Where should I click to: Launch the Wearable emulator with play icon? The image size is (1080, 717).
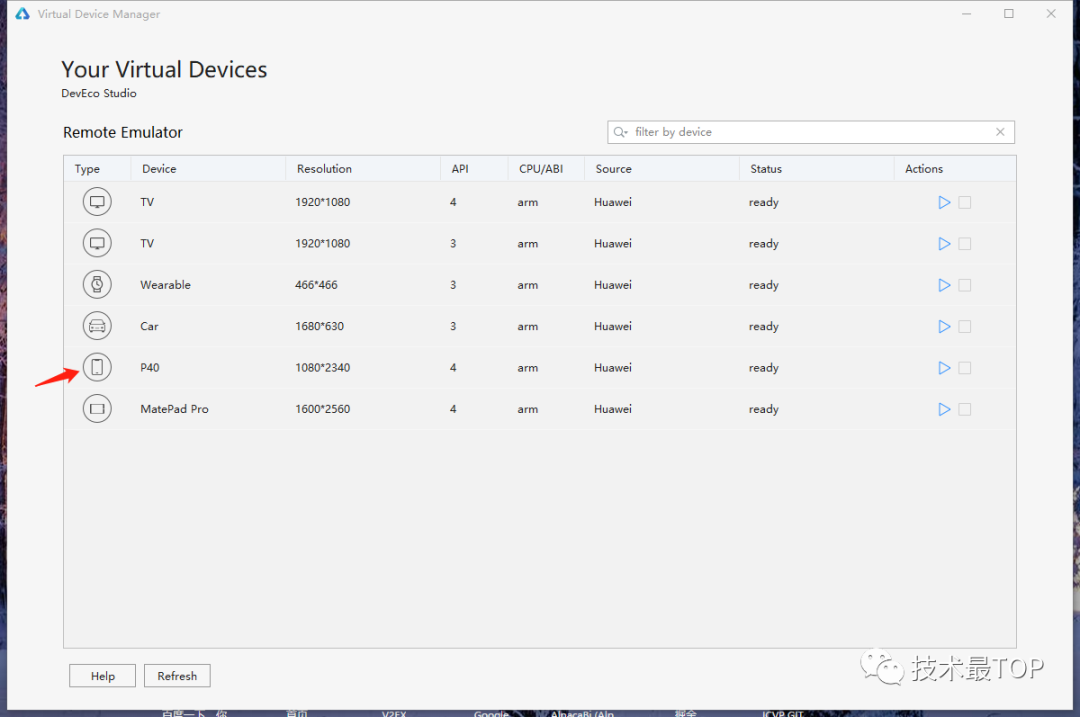point(944,285)
